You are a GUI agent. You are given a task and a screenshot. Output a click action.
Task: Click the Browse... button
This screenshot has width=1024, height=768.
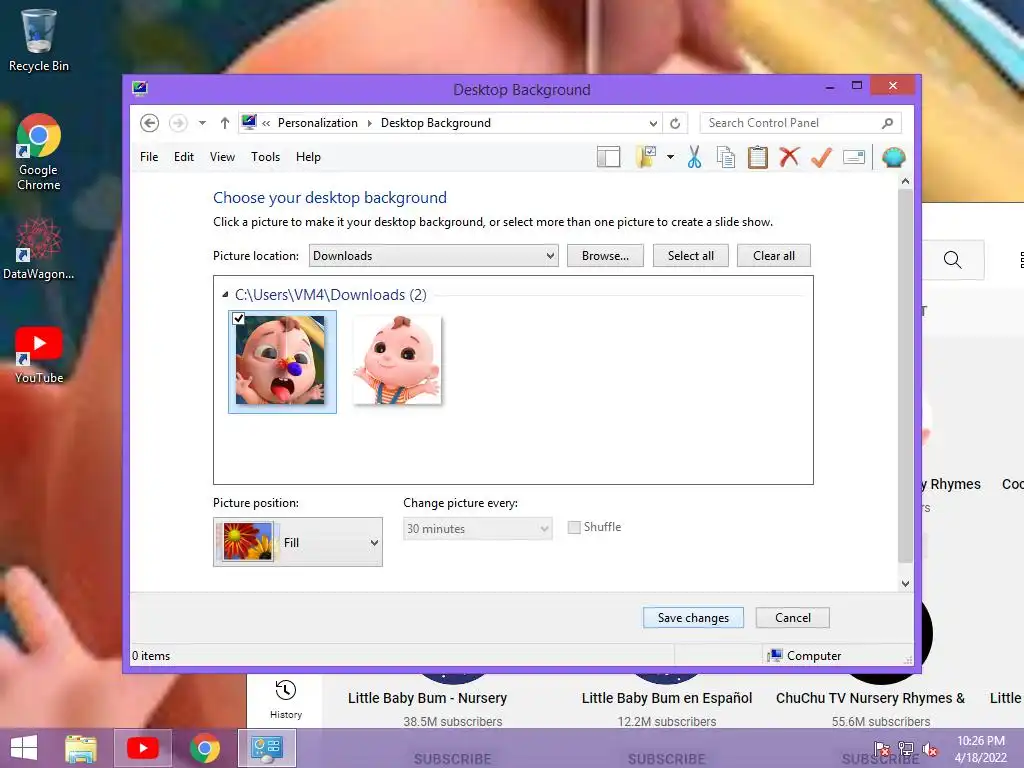point(605,256)
